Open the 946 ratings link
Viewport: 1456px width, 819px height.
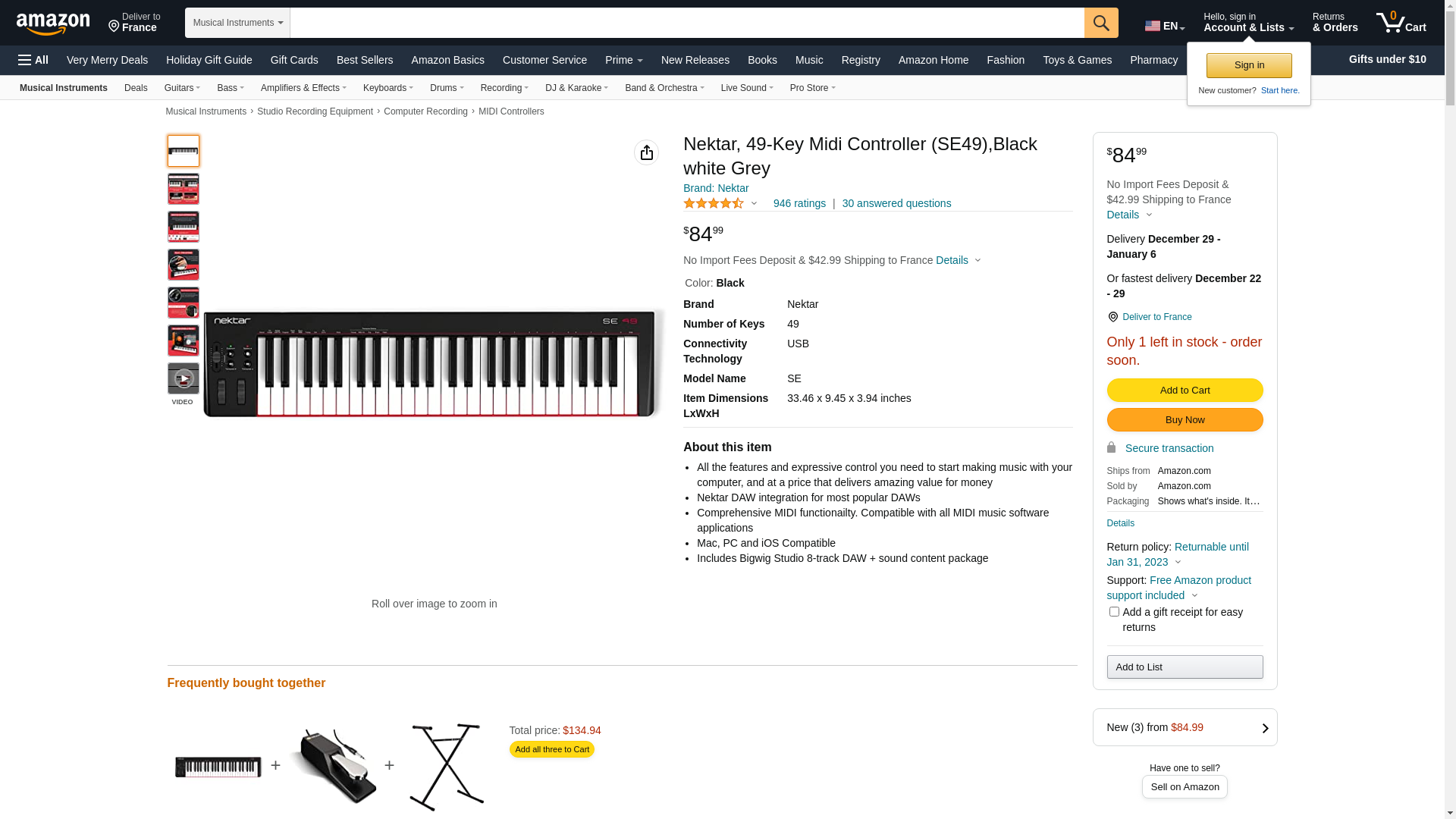point(799,203)
